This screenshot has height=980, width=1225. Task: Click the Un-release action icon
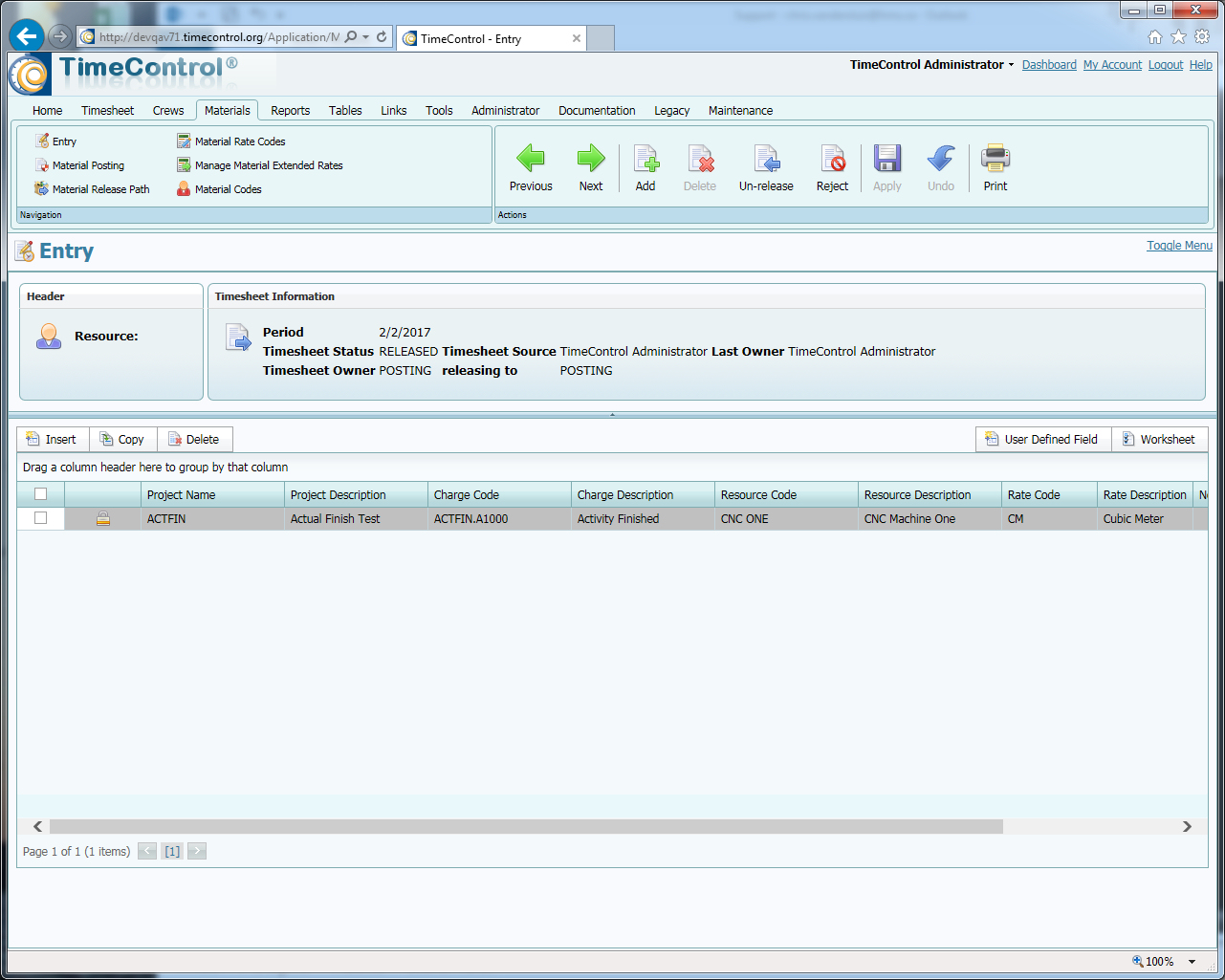click(x=766, y=159)
